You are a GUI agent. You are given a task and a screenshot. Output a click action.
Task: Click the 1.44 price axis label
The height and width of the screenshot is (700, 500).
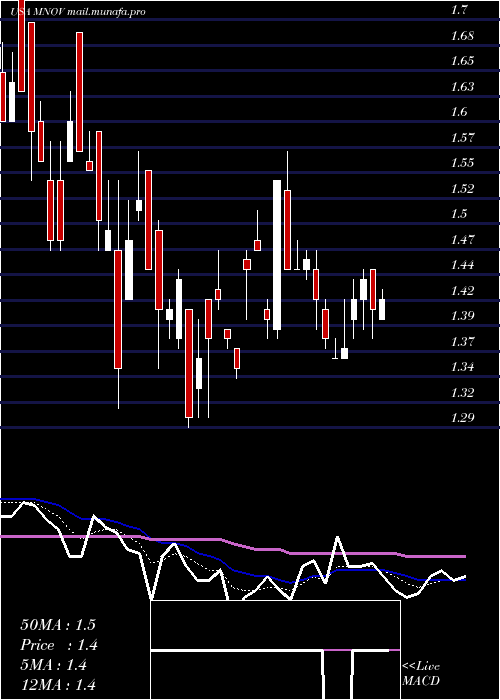point(462,265)
